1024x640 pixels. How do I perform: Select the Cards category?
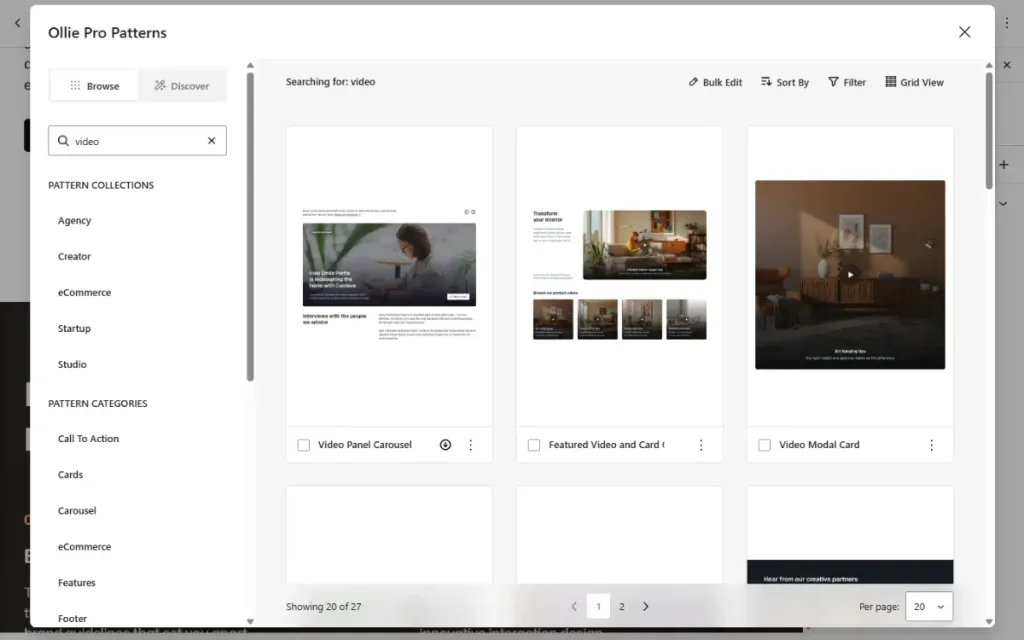(x=71, y=475)
